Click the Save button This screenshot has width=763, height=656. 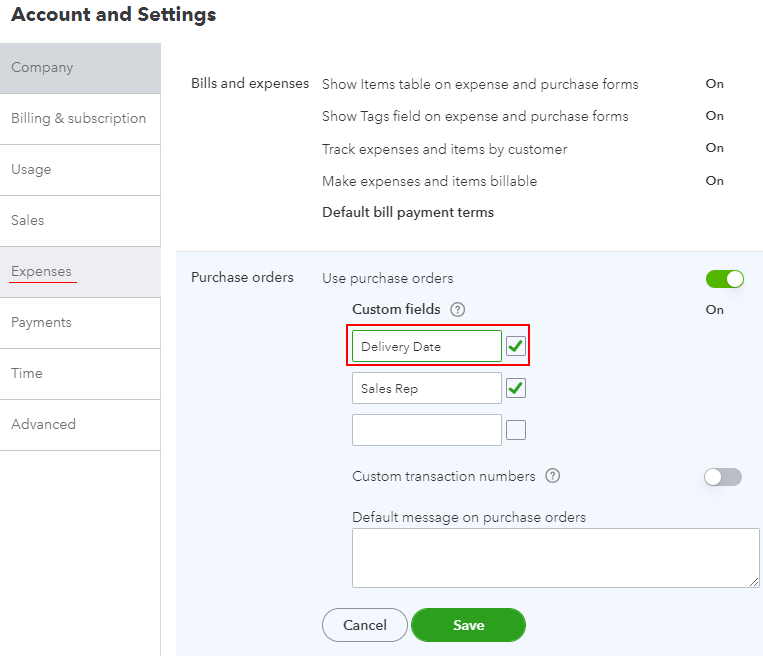(x=468, y=625)
